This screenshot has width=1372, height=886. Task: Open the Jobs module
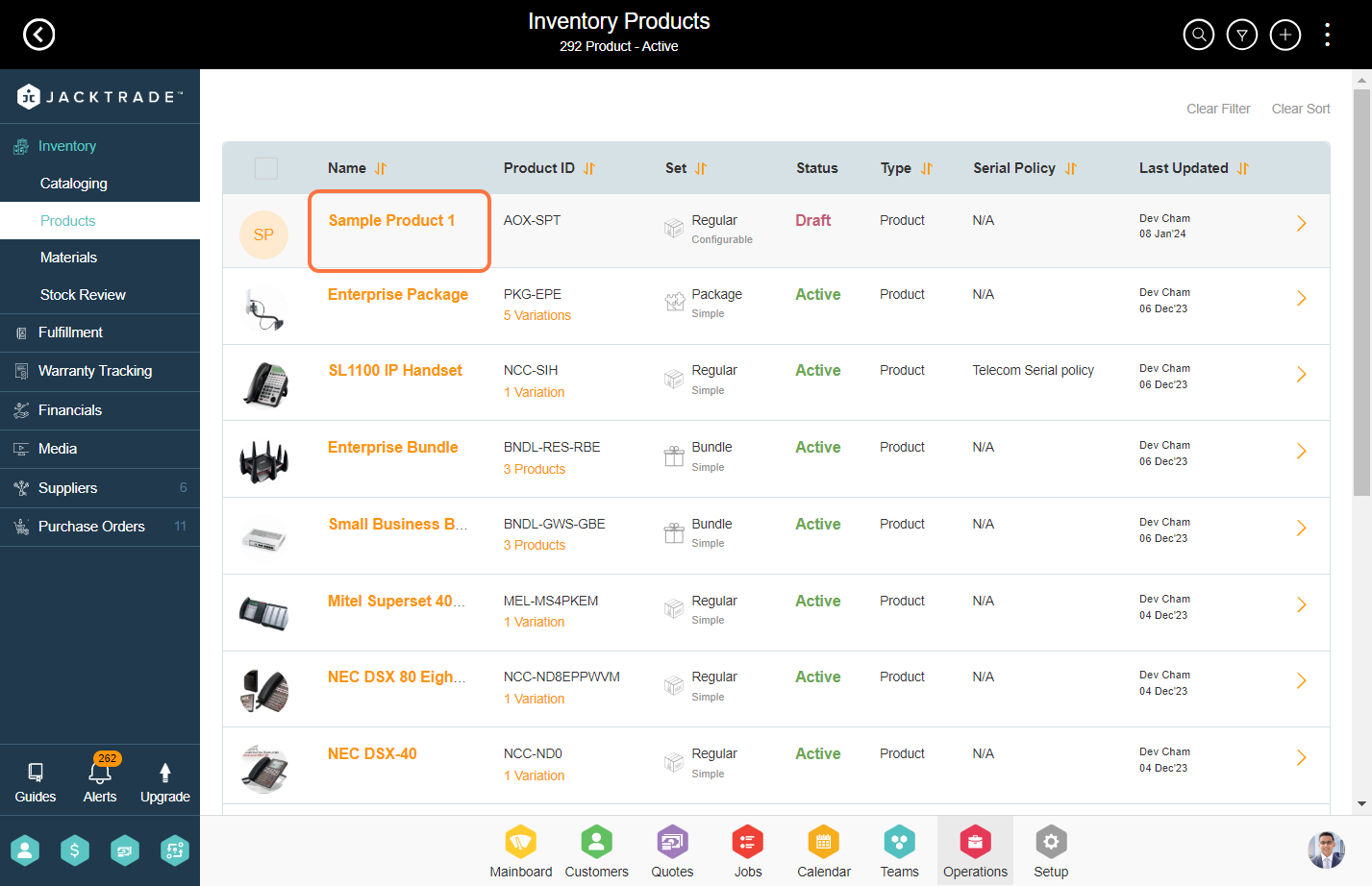click(x=748, y=851)
